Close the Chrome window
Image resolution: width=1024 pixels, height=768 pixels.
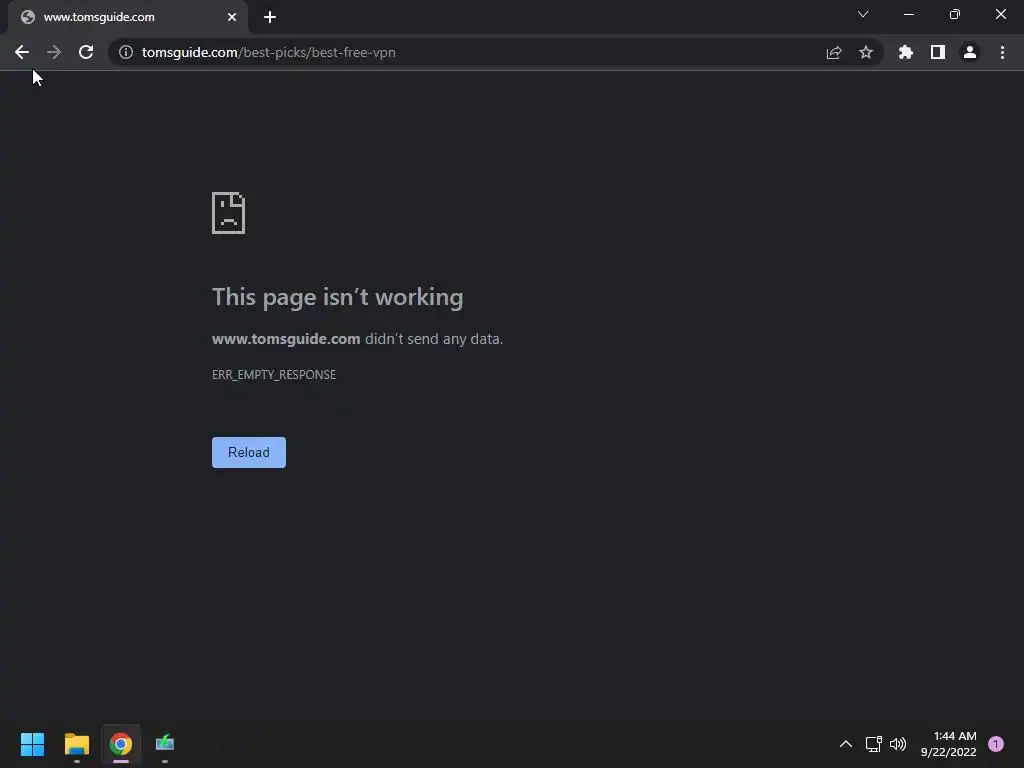pyautogui.click(x=1000, y=14)
